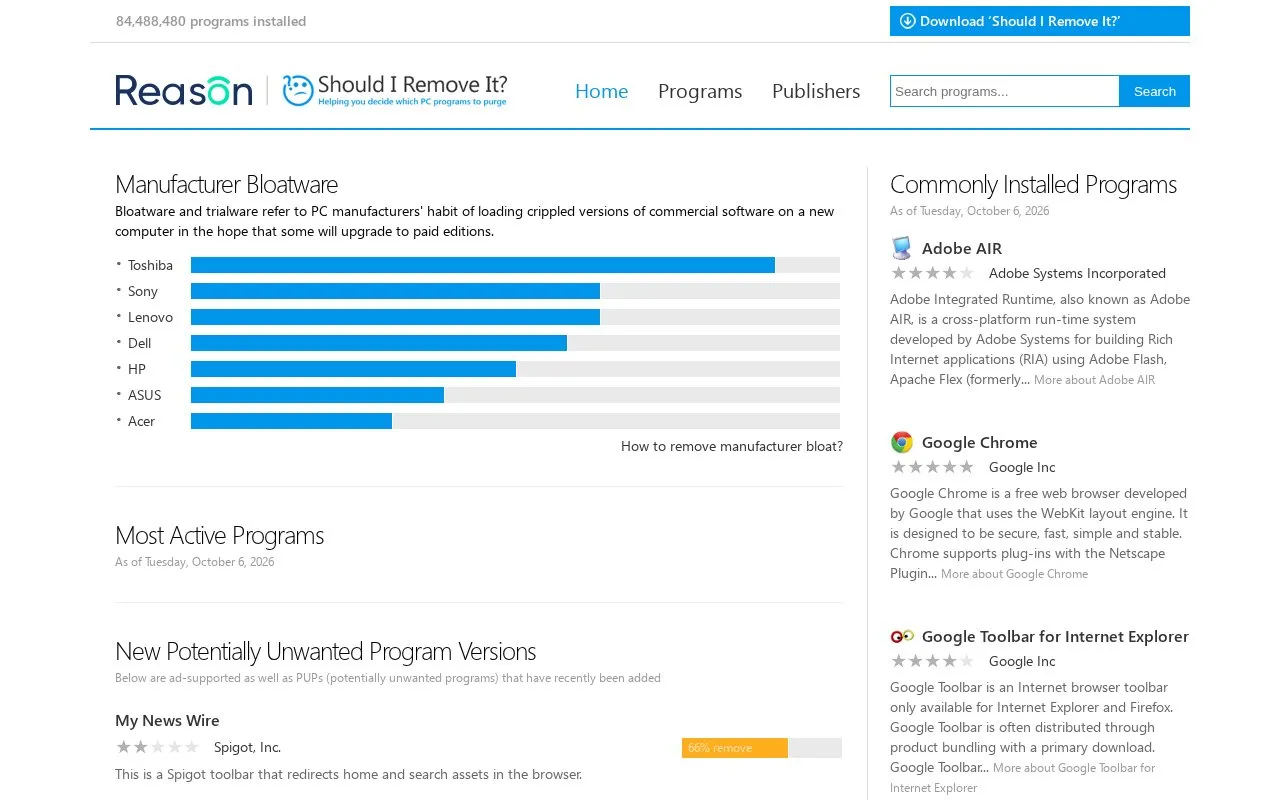The image size is (1280, 800).
Task: Open How to remove manufacturer bloat link
Action: pyautogui.click(x=732, y=446)
